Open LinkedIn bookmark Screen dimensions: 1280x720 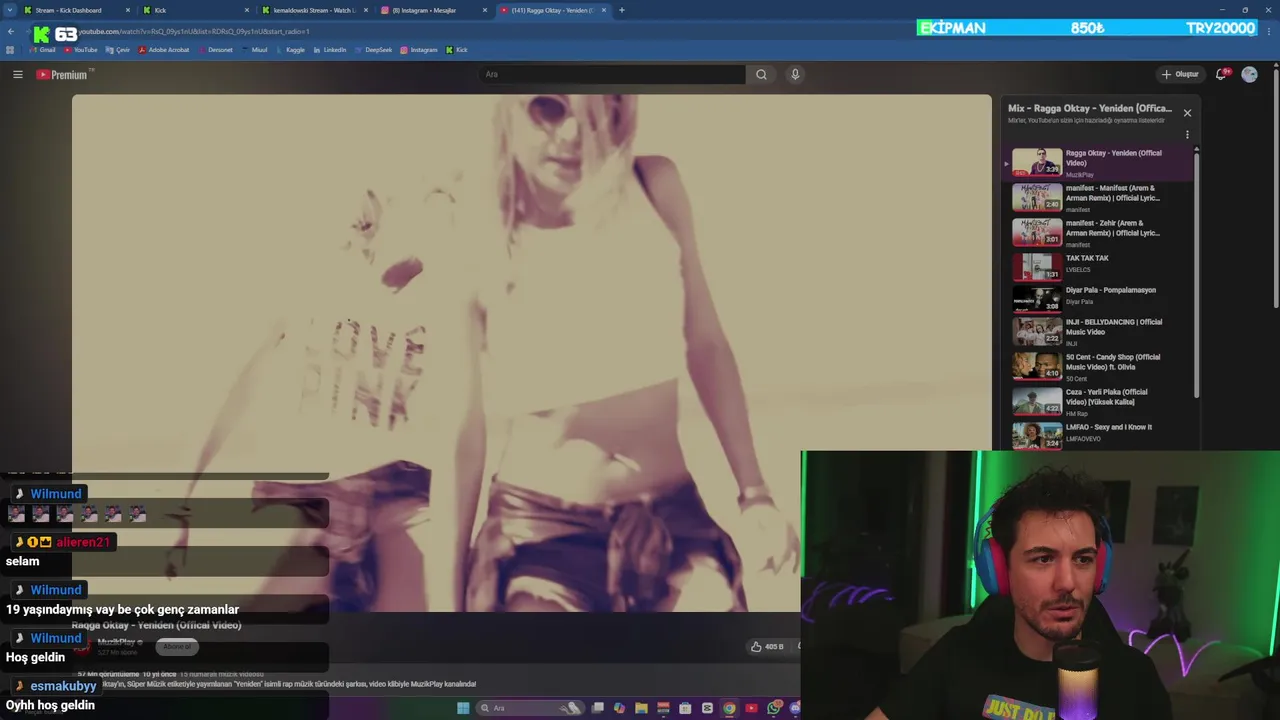[x=329, y=50]
